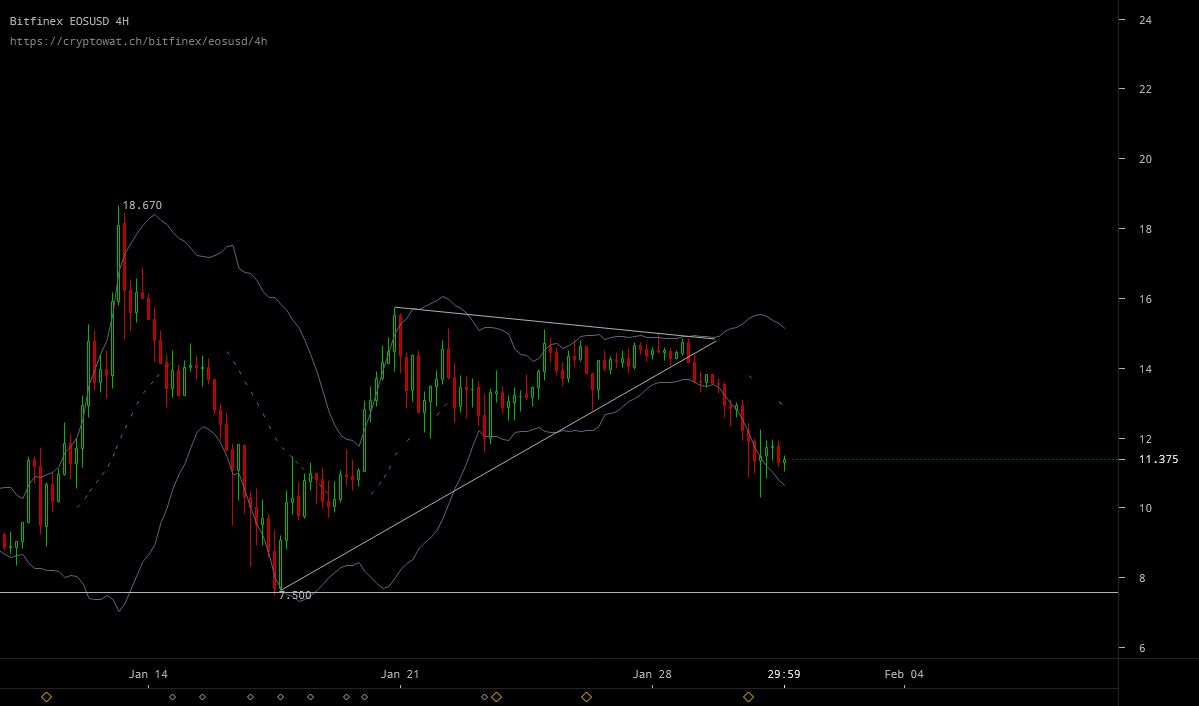Viewport: 1199px width, 706px height.
Task: Open the cryptowat.ch bitfinex eosusd URL text
Action: pos(138,41)
